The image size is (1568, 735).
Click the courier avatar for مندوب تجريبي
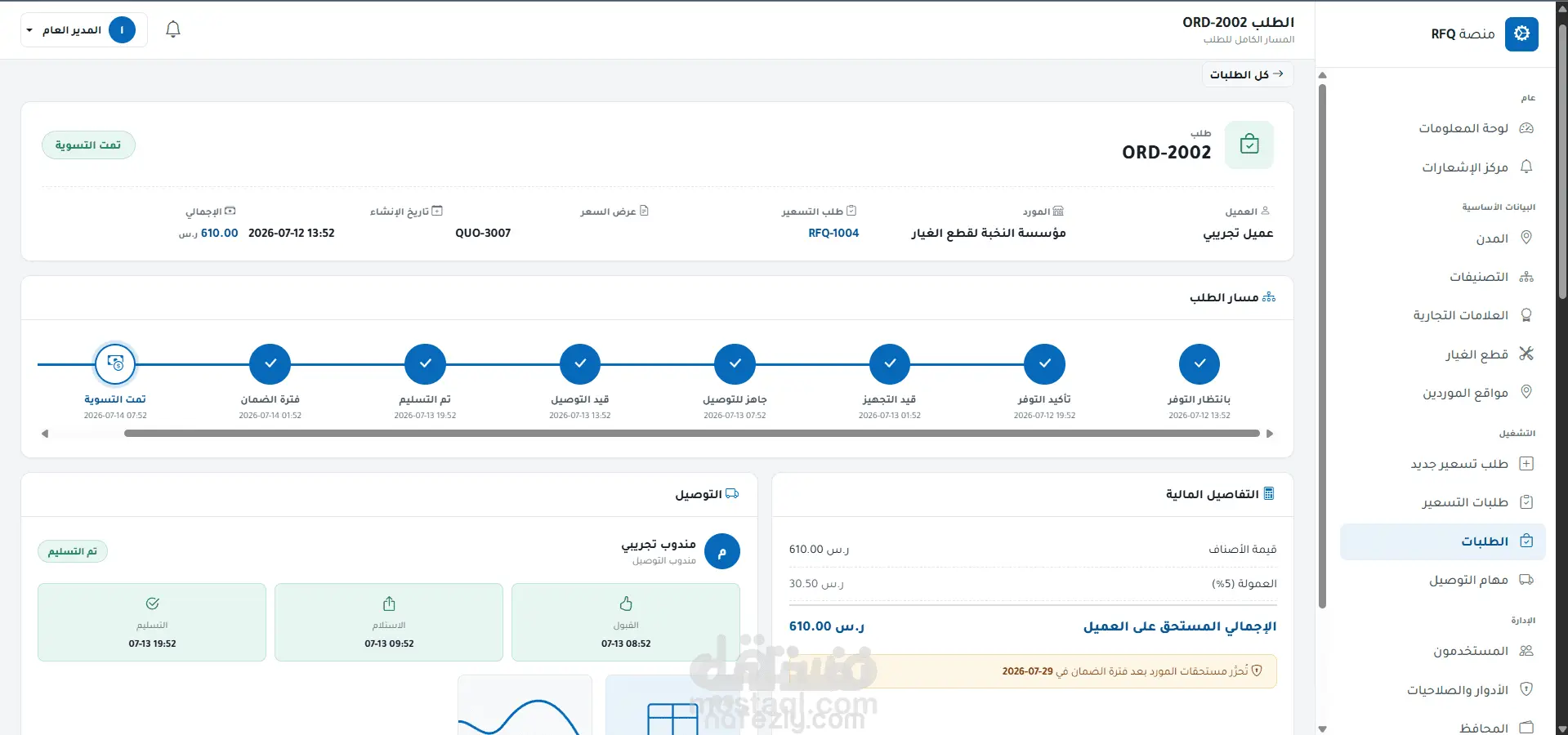pyautogui.click(x=722, y=551)
